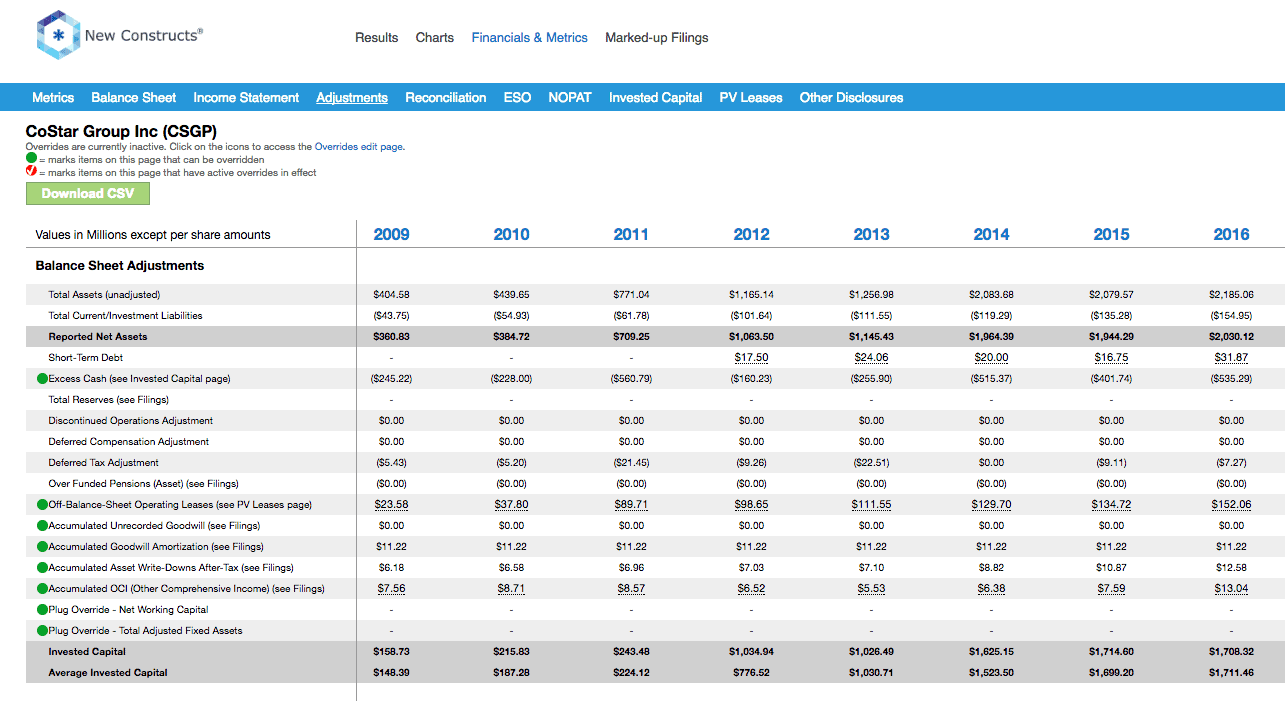This screenshot has height=701, width=1285.
Task: Switch to the Reconciliation tab
Action: [446, 98]
